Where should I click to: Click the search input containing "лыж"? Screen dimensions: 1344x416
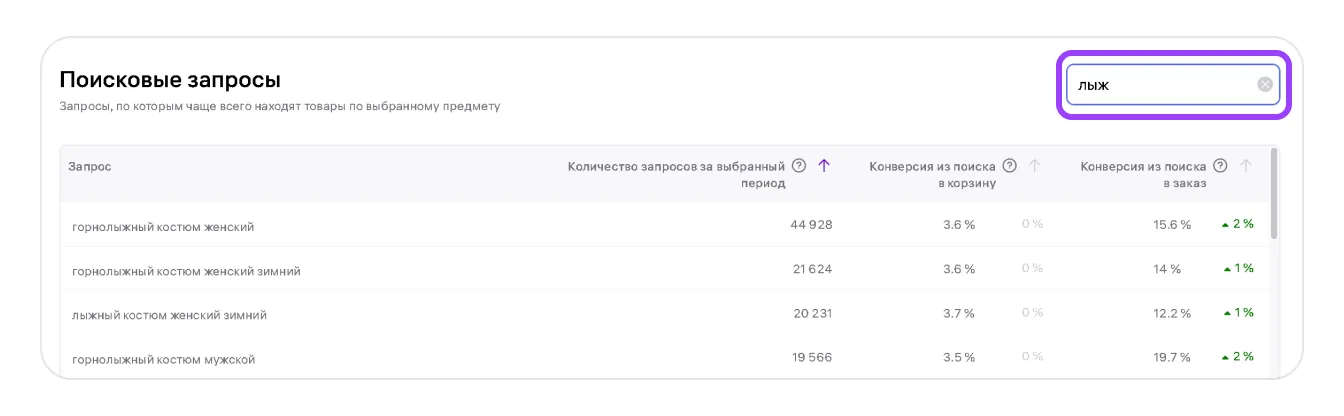pos(1160,85)
